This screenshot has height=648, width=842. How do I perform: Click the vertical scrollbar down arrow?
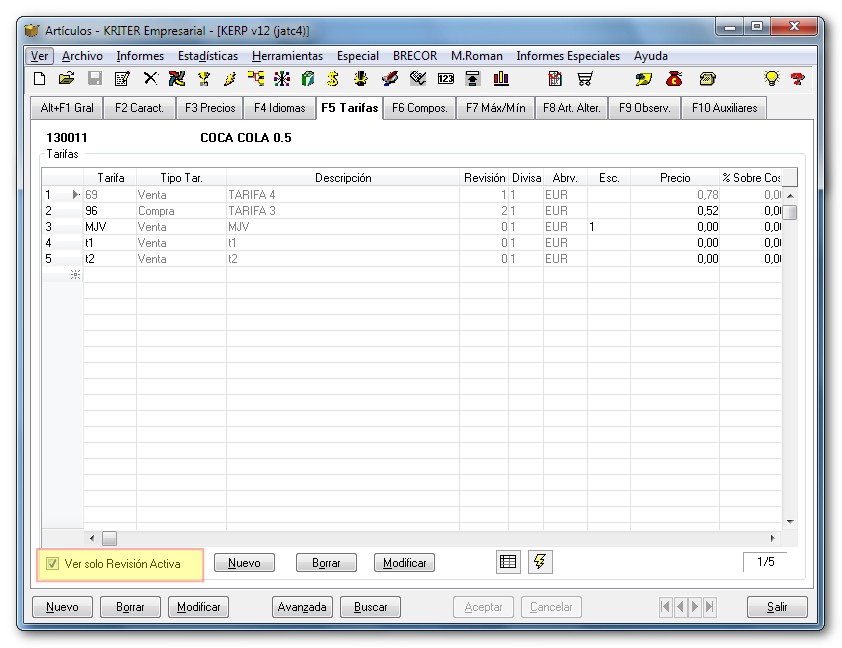click(790, 521)
